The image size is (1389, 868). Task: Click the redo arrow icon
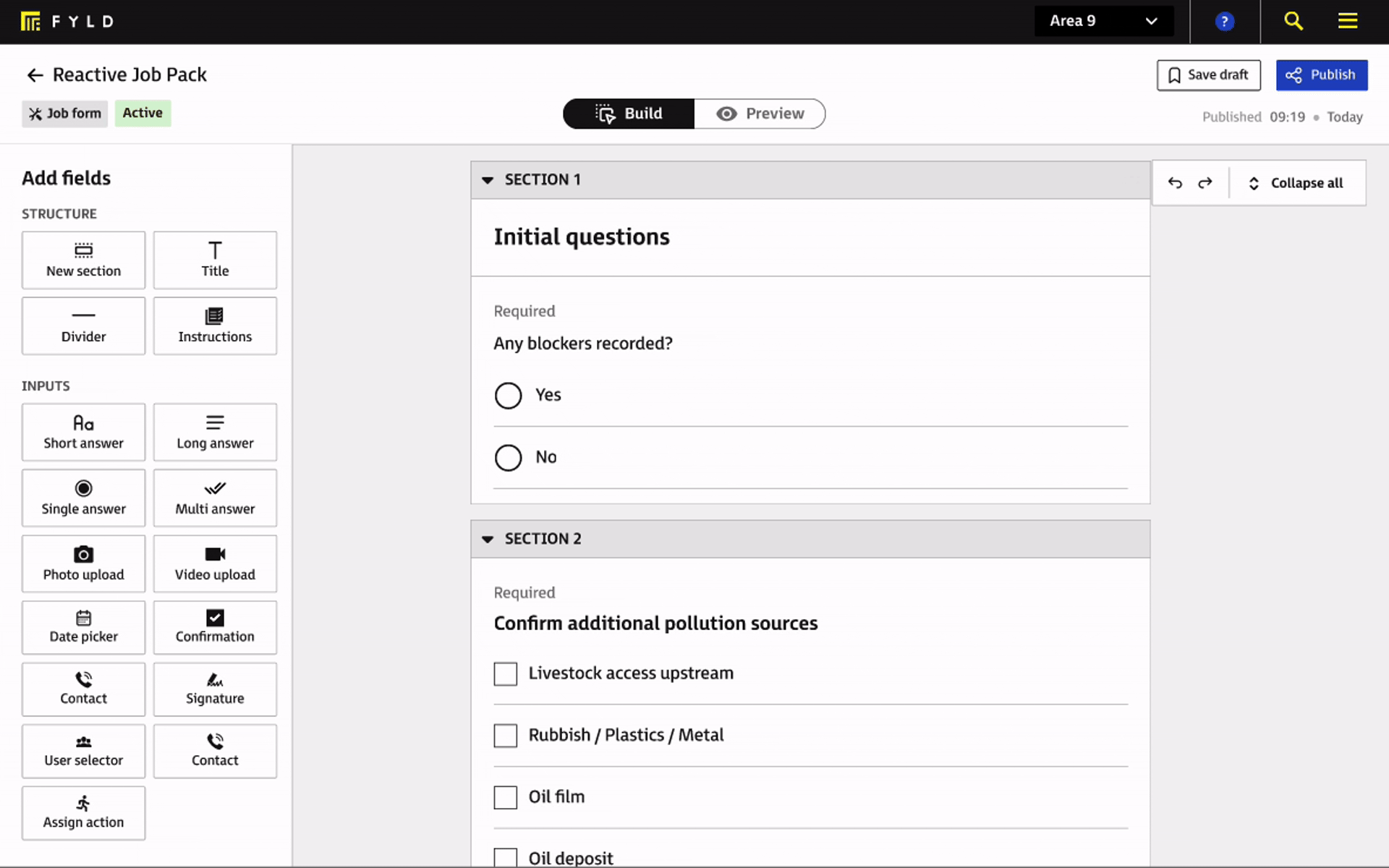click(1205, 183)
